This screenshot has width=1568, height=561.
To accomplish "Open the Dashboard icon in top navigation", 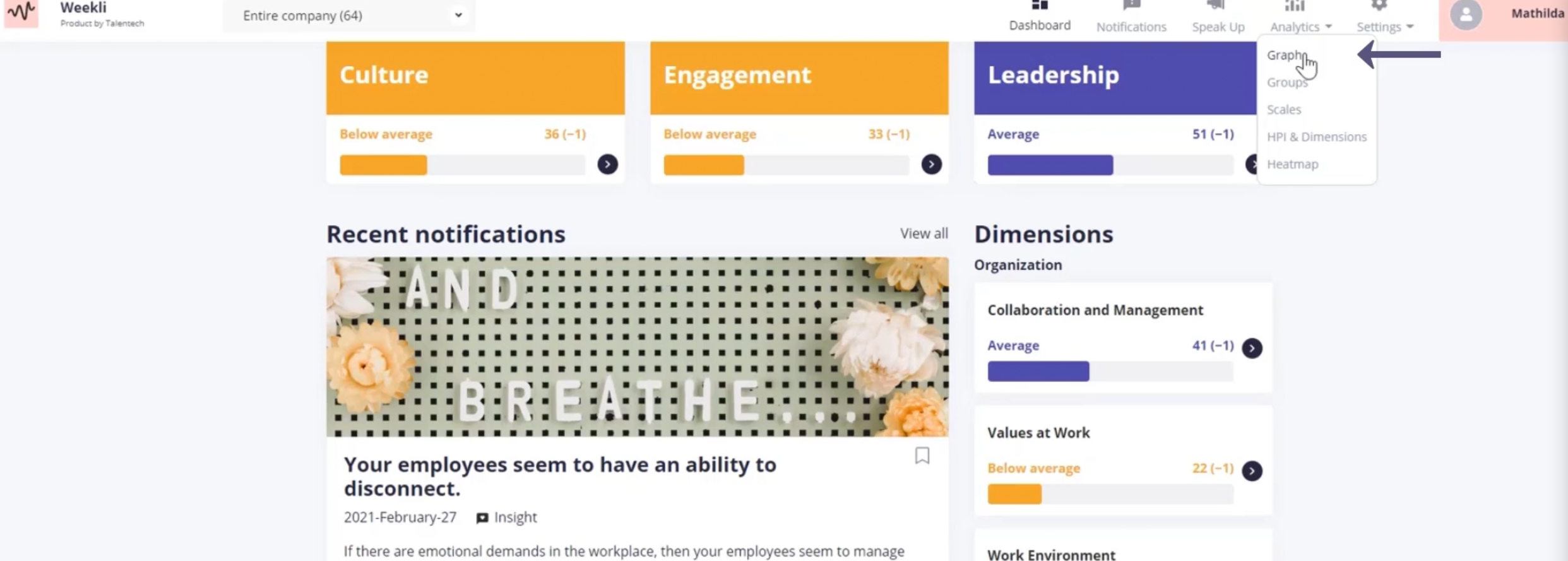I will pos(1040,5).
